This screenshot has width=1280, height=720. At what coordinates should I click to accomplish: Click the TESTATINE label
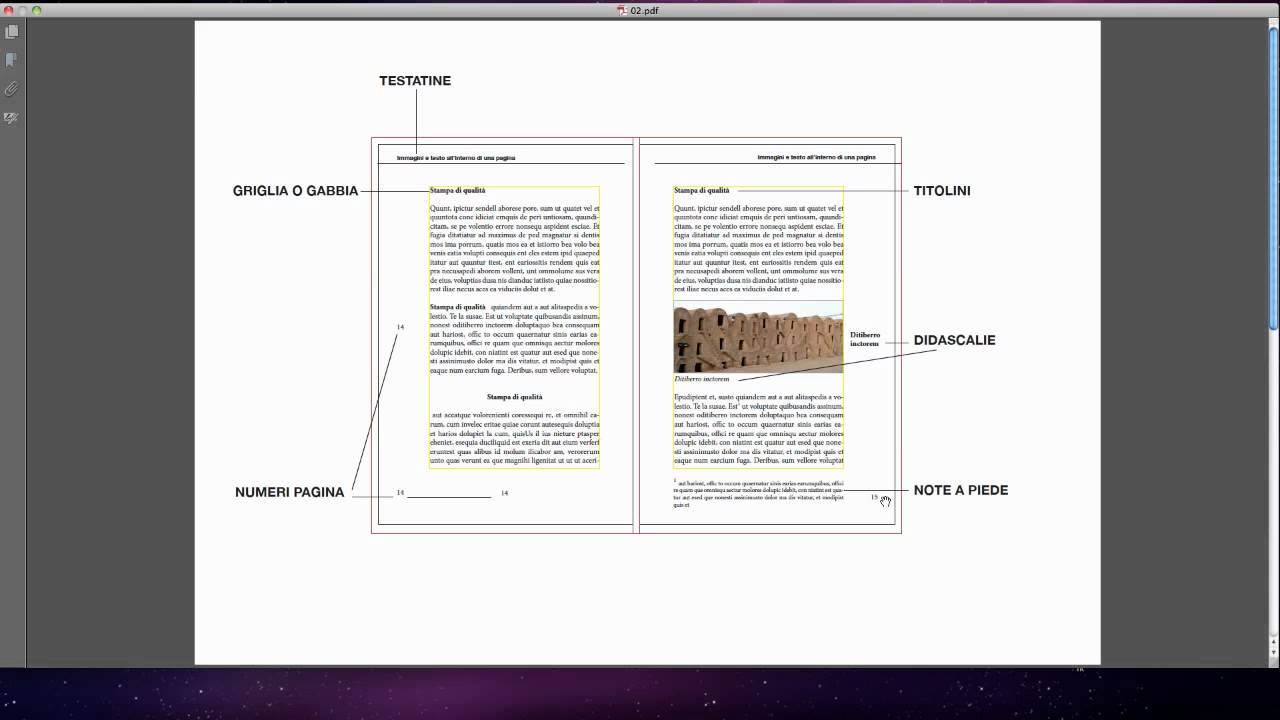[415, 81]
